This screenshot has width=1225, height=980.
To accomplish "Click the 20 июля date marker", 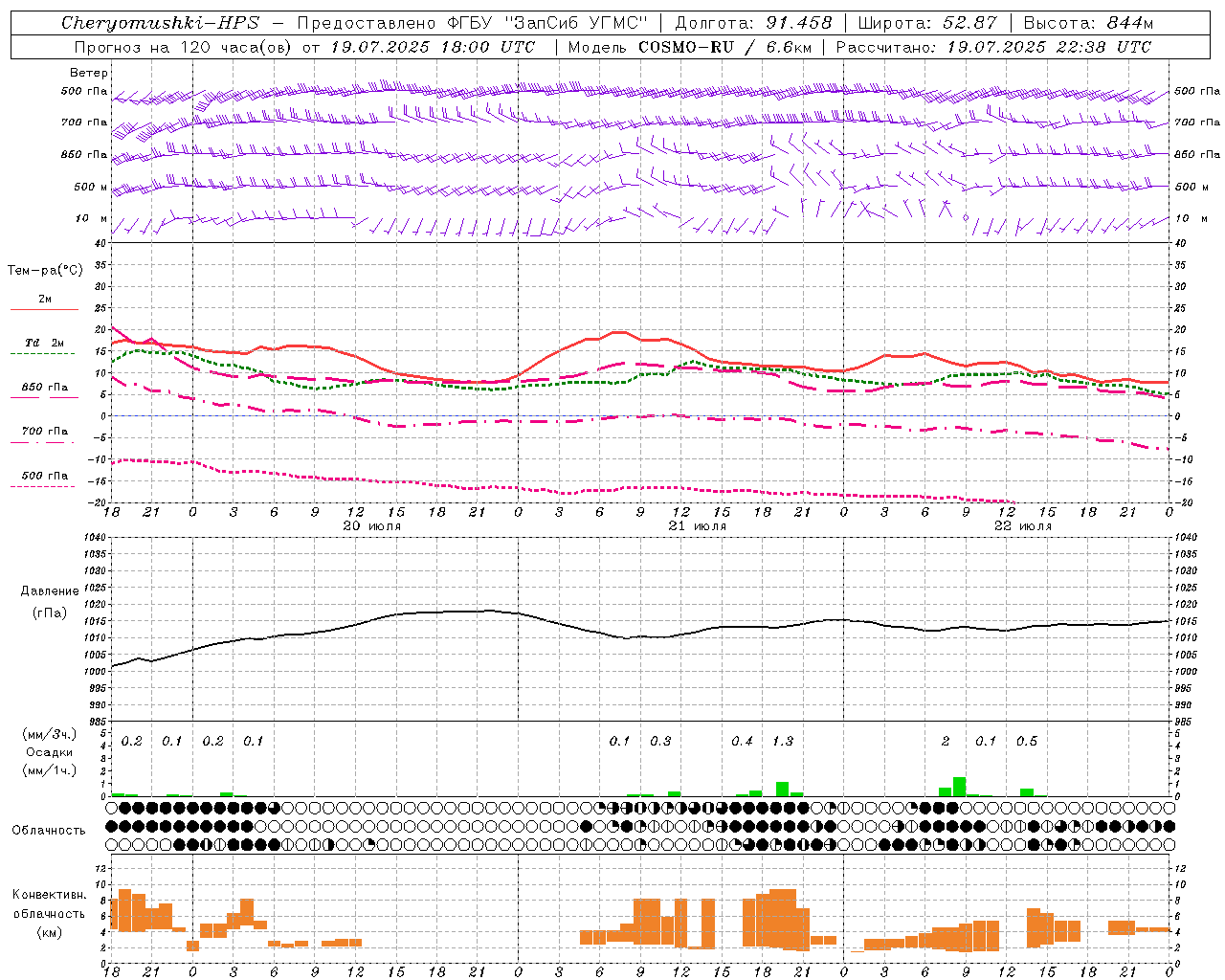I will [x=372, y=525].
